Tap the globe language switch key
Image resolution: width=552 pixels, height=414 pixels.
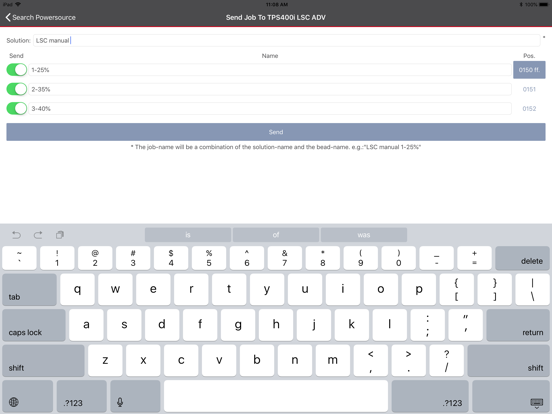point(27,397)
